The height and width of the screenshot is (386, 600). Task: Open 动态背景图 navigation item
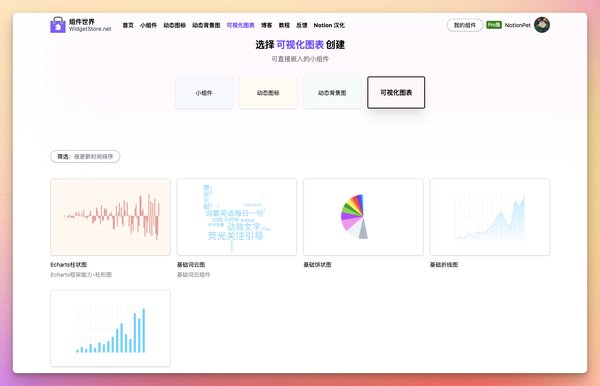coord(206,25)
